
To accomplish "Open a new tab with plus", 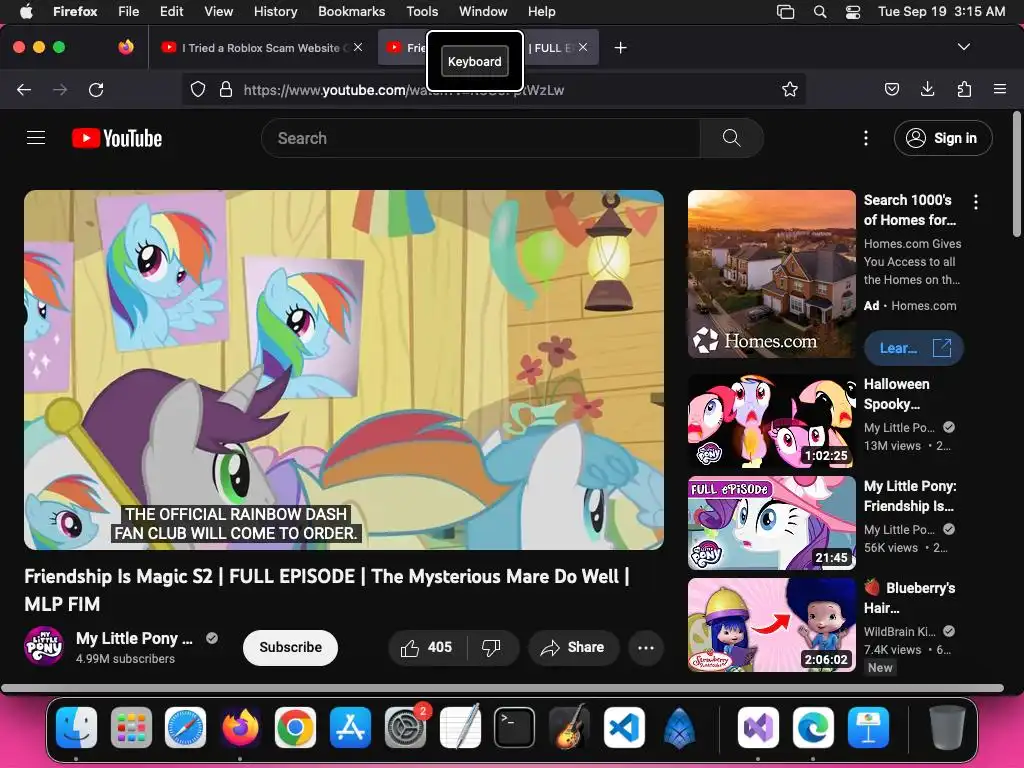I will tap(620, 48).
